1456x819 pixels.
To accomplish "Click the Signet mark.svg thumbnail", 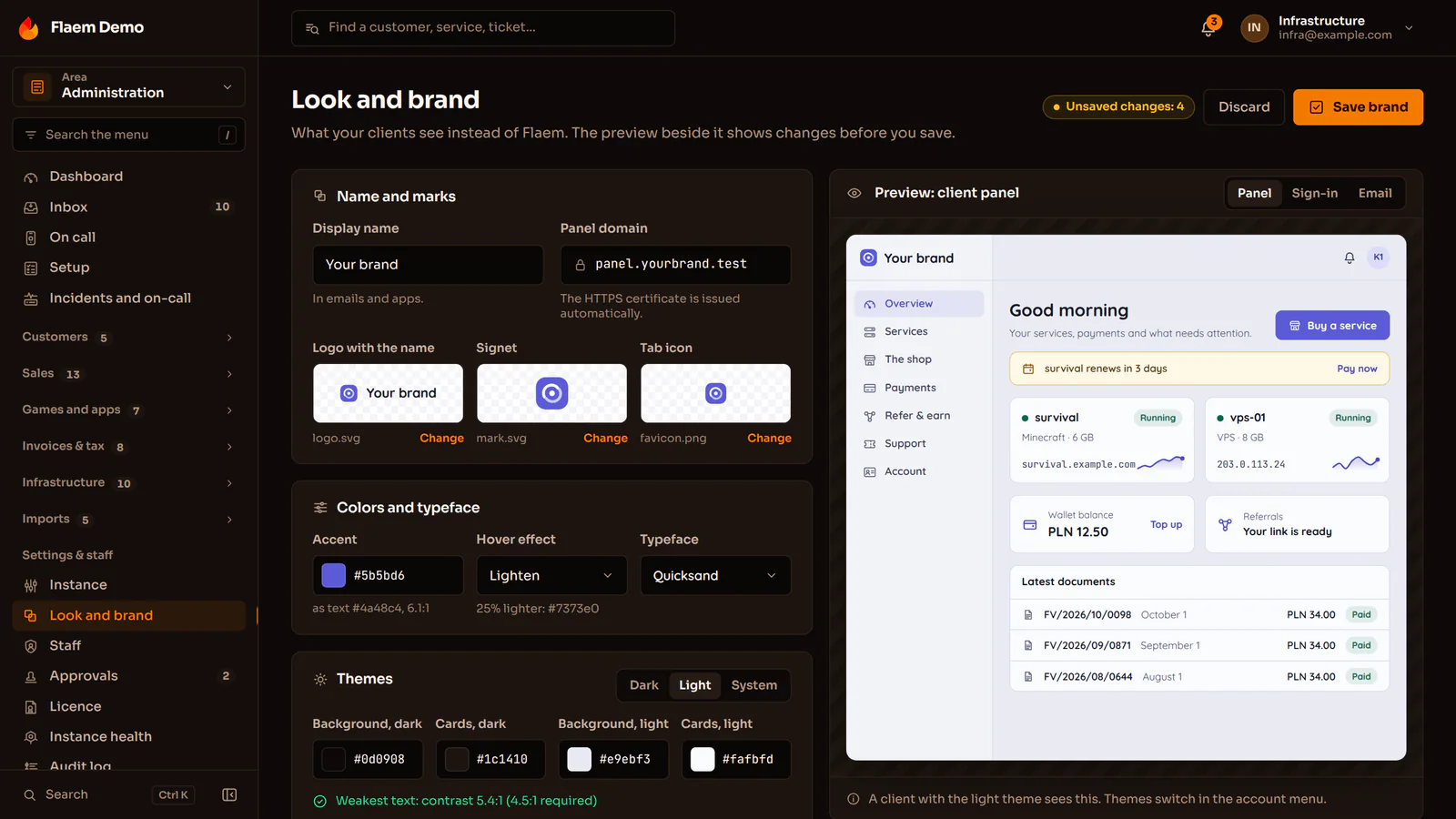I will (x=551, y=393).
